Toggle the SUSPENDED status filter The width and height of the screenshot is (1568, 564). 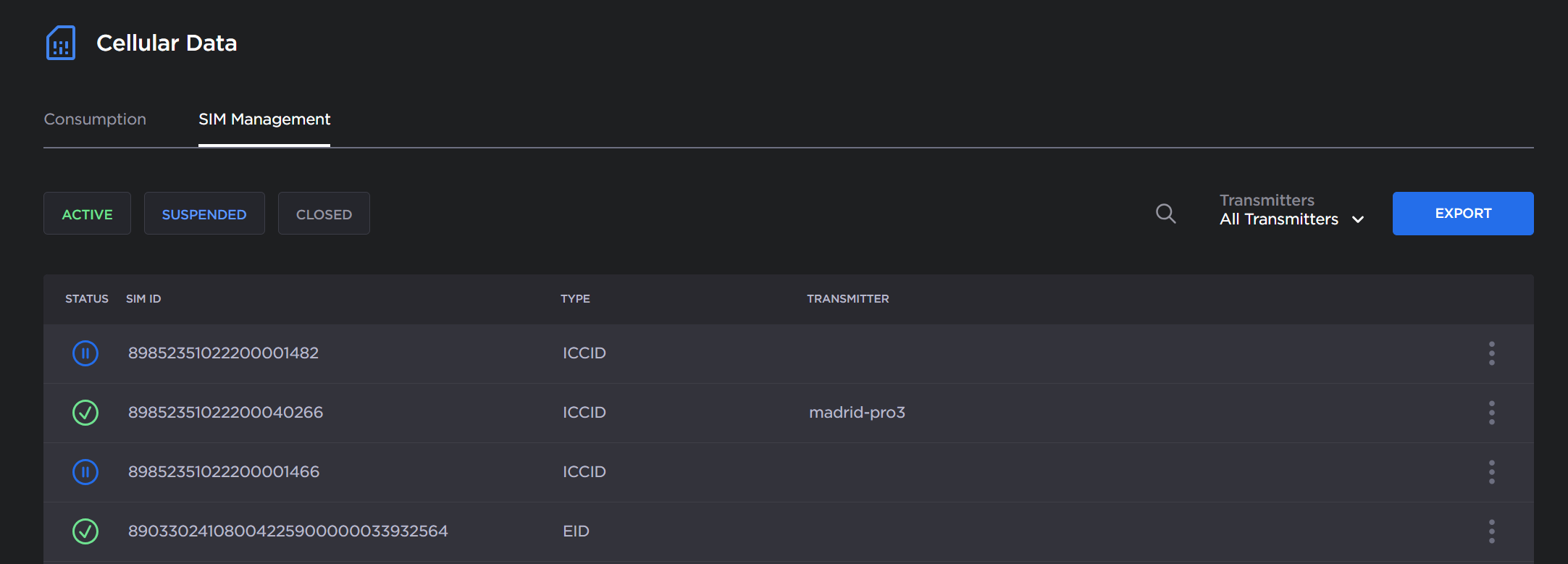click(x=204, y=214)
